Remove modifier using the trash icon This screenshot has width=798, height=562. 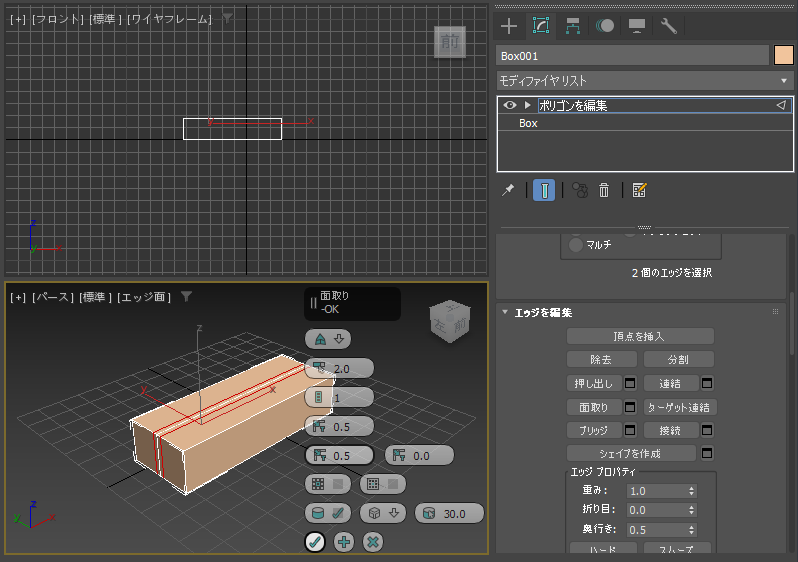click(x=604, y=190)
